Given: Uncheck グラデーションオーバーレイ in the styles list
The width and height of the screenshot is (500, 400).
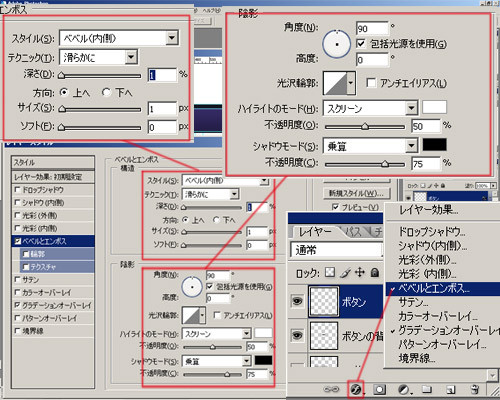Looking at the screenshot, I should [18, 305].
